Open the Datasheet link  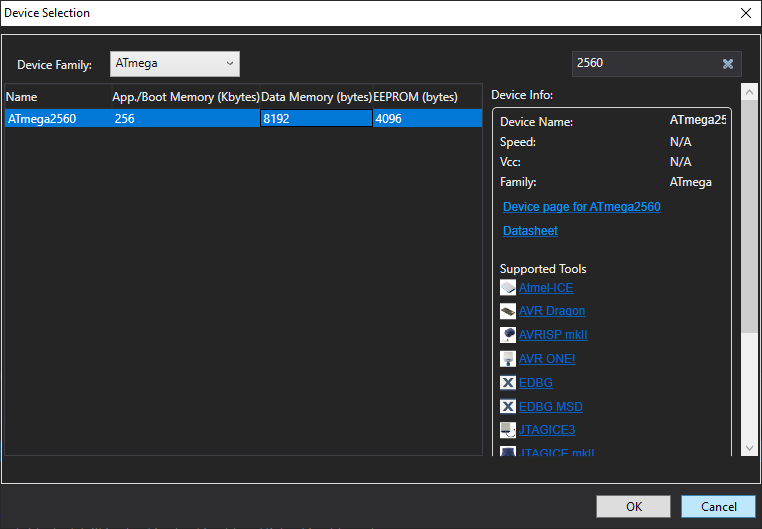click(530, 231)
